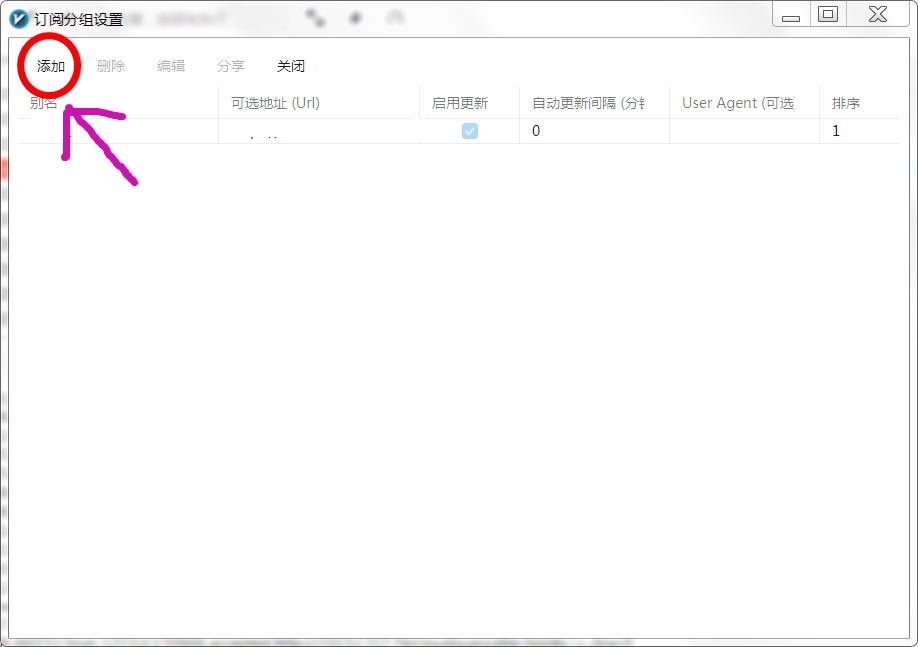Minimize the subscription settings window
This screenshot has height=647, width=918.
[791, 14]
